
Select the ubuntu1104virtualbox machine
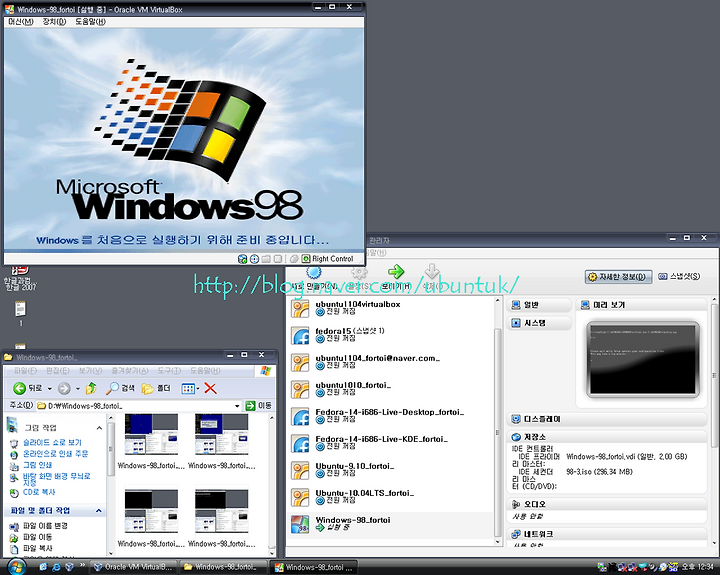click(390, 308)
